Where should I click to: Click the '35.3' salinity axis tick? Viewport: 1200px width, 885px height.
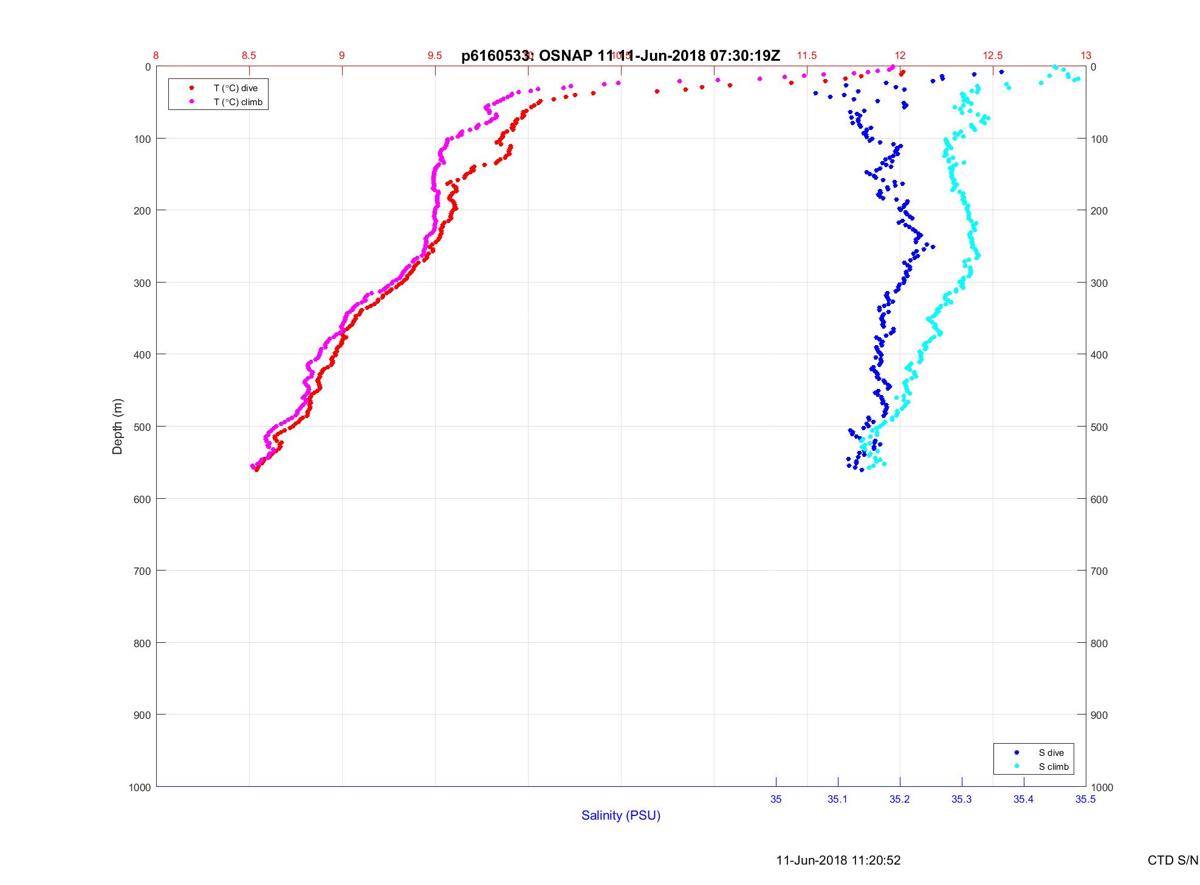pyautogui.click(x=962, y=799)
